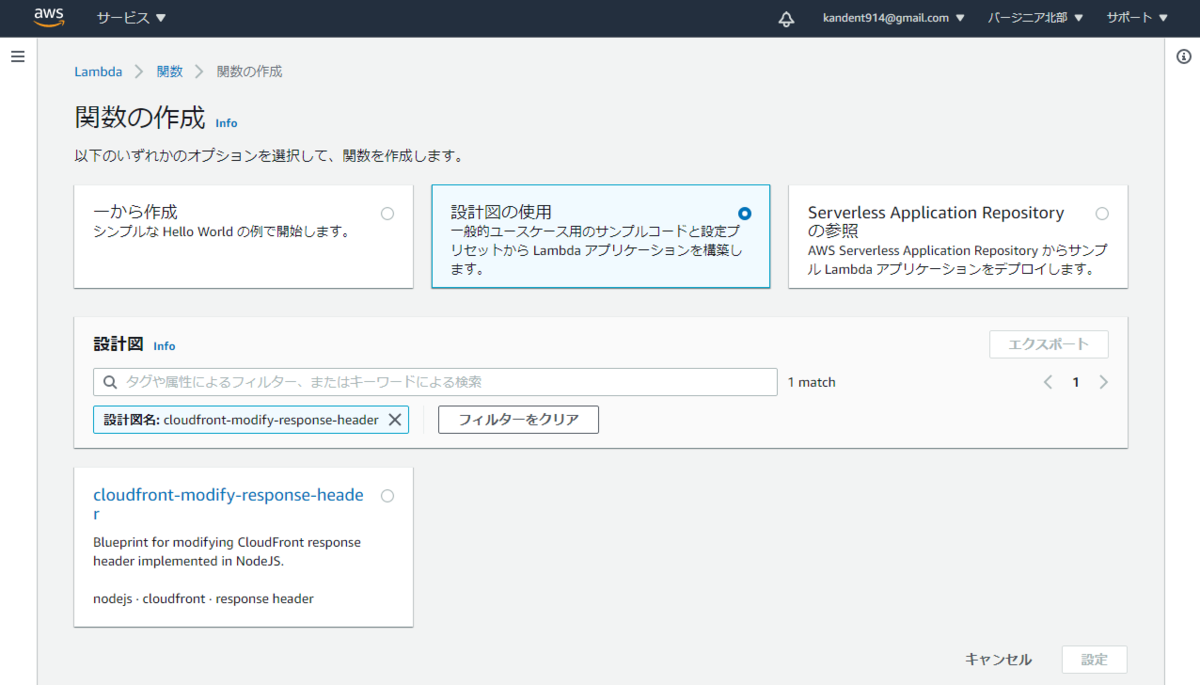Open the notifications bell icon
The height and width of the screenshot is (685, 1200).
pos(786,18)
